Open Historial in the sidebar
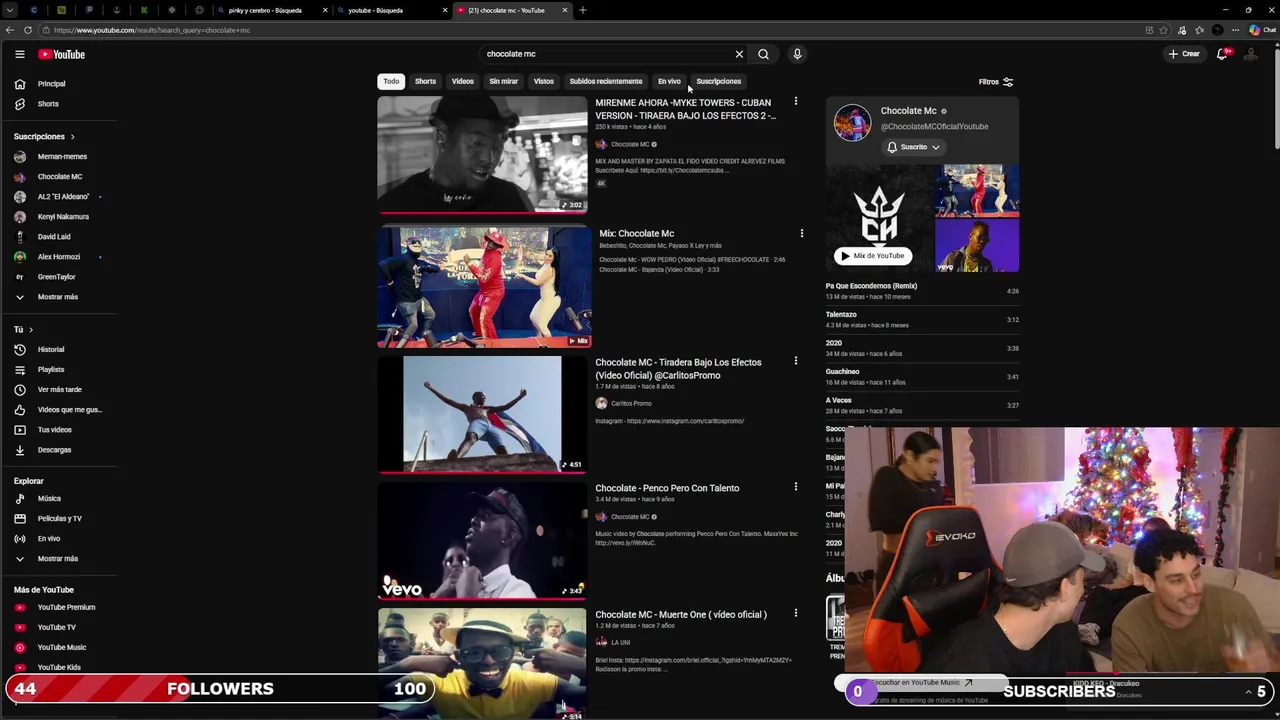 pos(51,350)
